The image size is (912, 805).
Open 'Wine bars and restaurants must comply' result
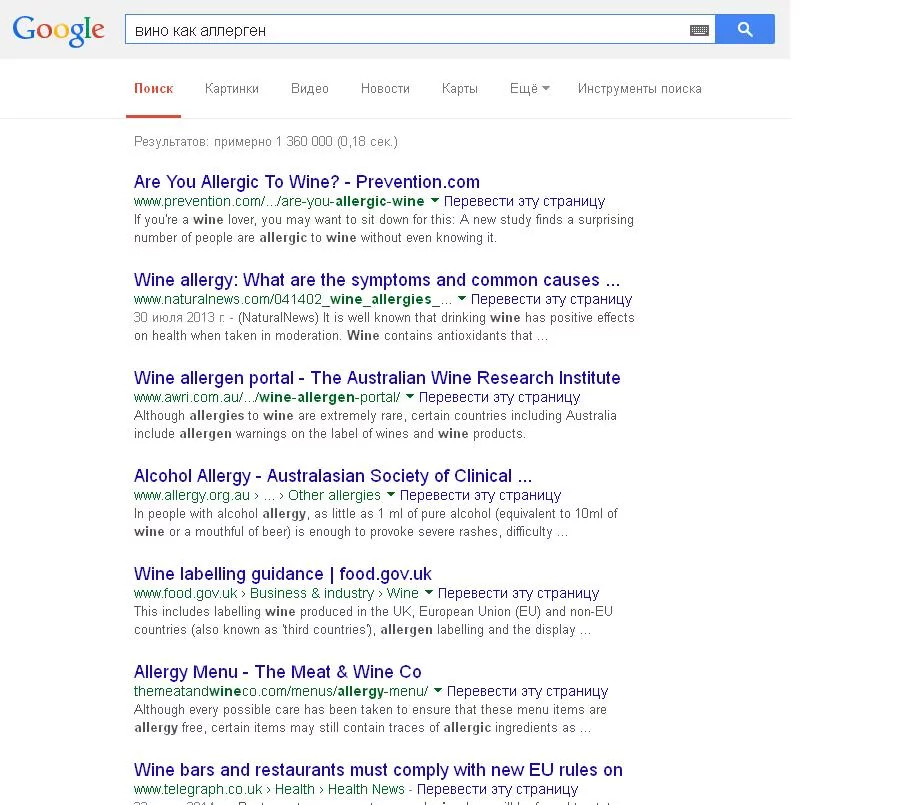[378, 770]
